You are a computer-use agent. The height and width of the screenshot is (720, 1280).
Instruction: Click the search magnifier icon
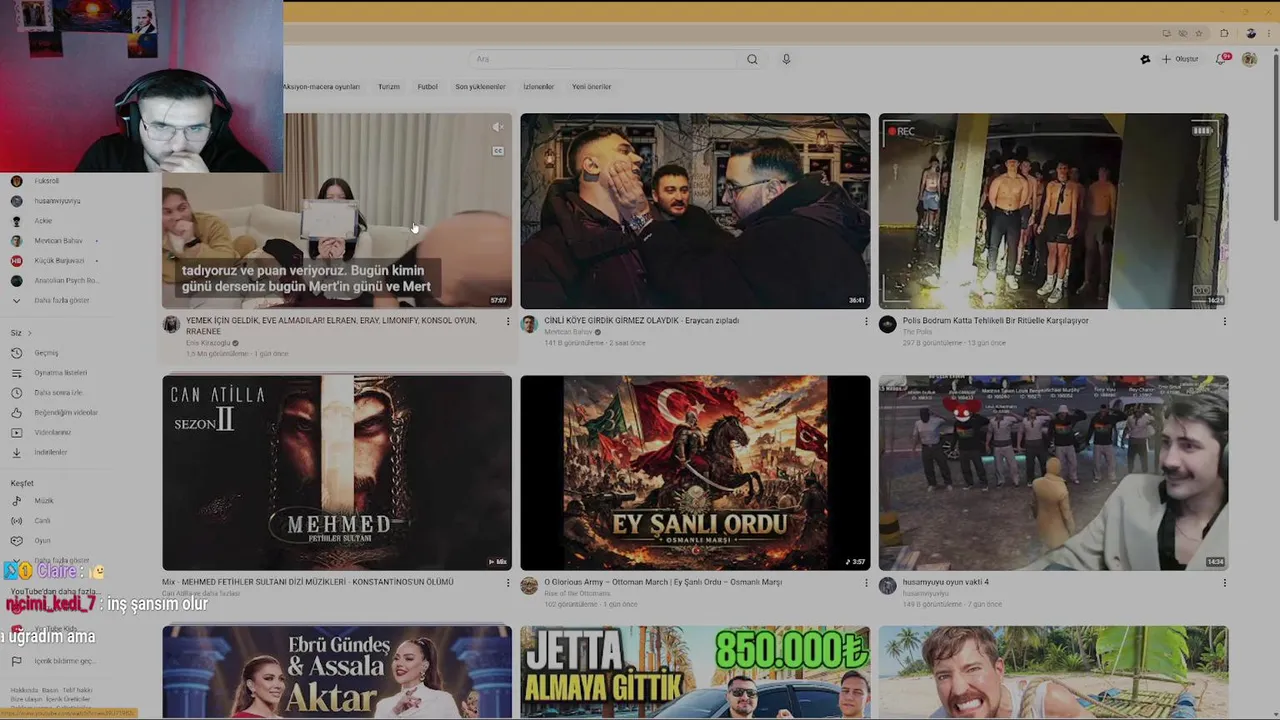(x=752, y=59)
